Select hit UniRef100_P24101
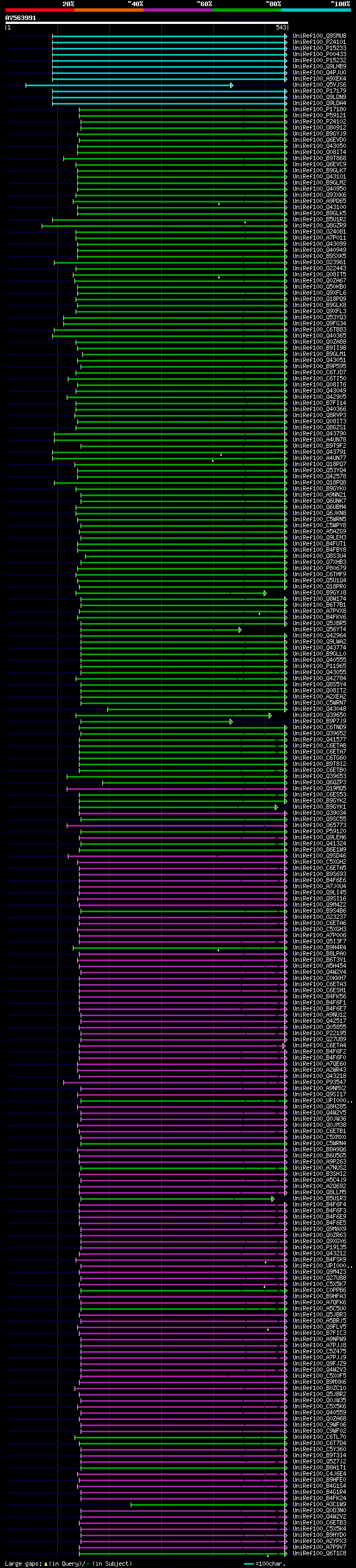356x1568 pixels. click(x=319, y=42)
